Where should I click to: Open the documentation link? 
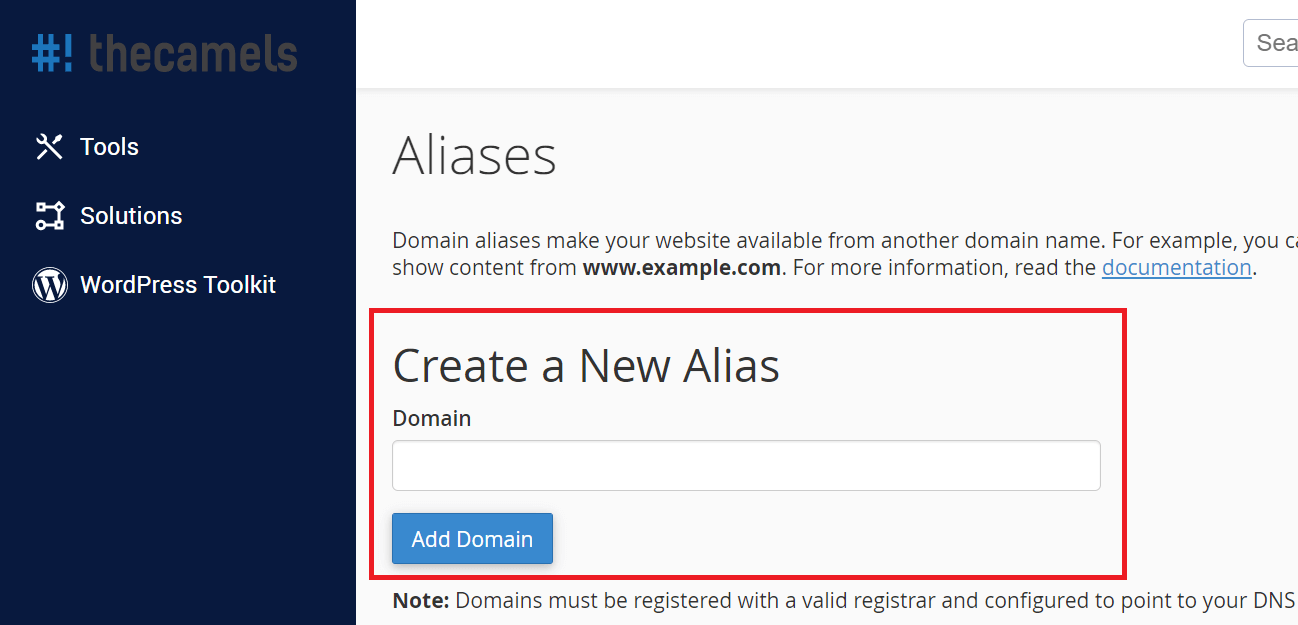(1176, 268)
